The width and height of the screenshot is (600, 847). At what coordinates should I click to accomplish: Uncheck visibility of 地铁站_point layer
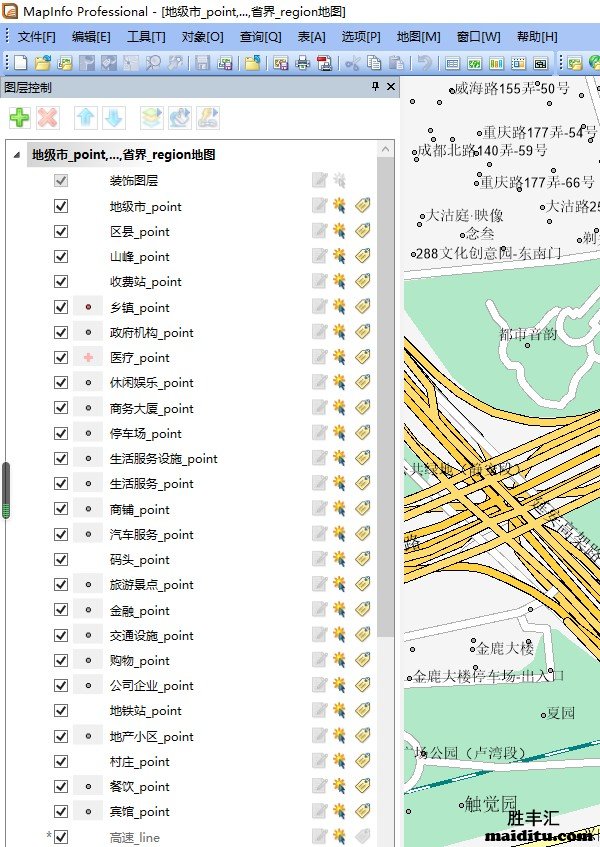tap(61, 710)
